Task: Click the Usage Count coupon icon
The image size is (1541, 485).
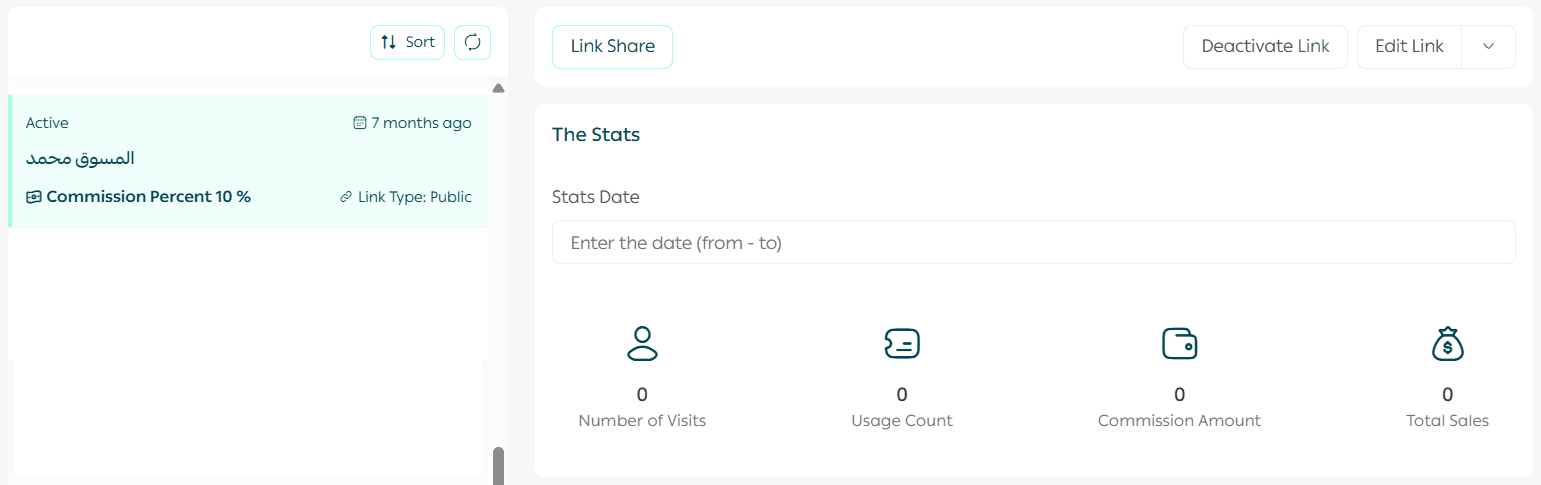Action: tap(902, 343)
